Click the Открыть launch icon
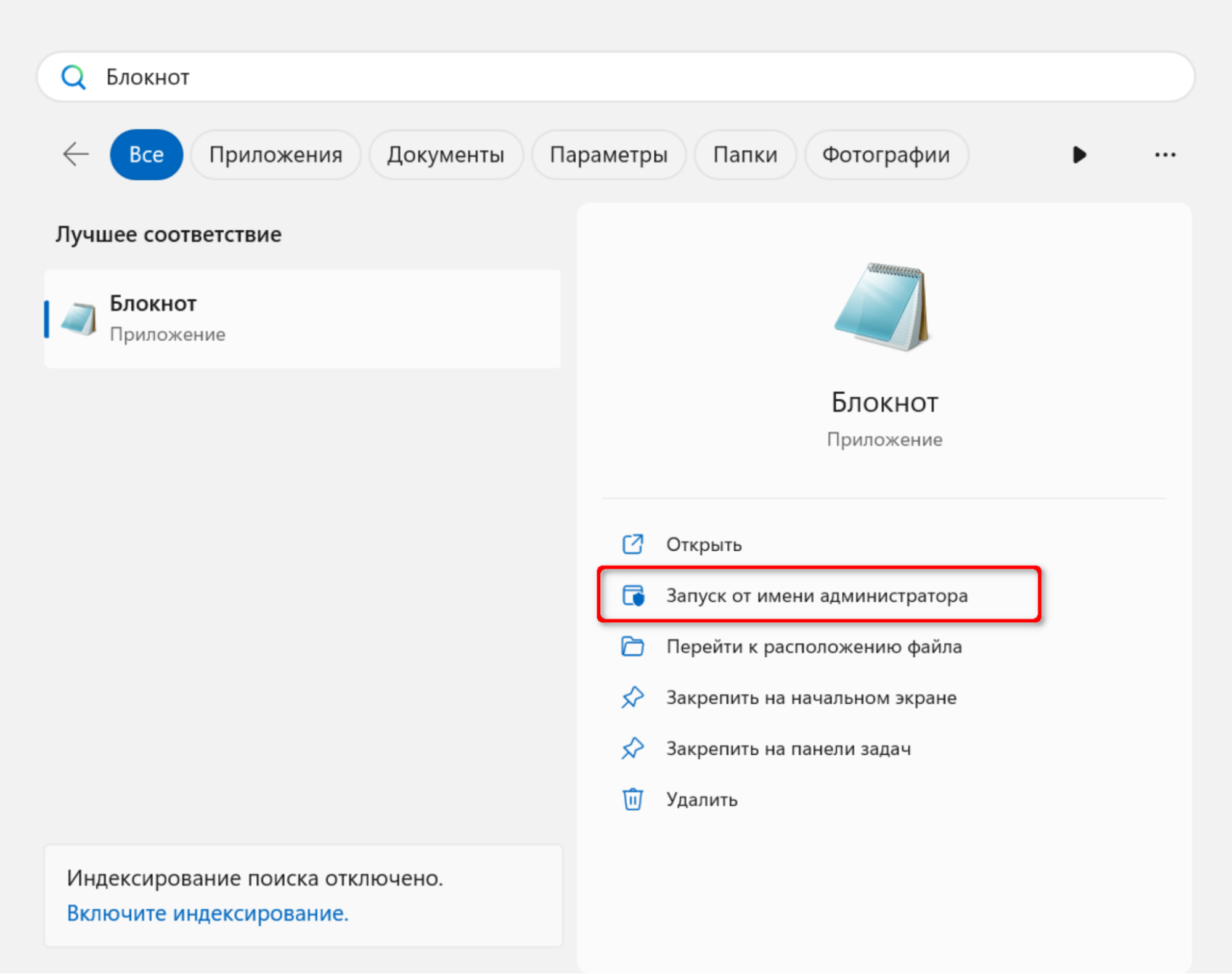This screenshot has height=974, width=1232. [x=632, y=545]
